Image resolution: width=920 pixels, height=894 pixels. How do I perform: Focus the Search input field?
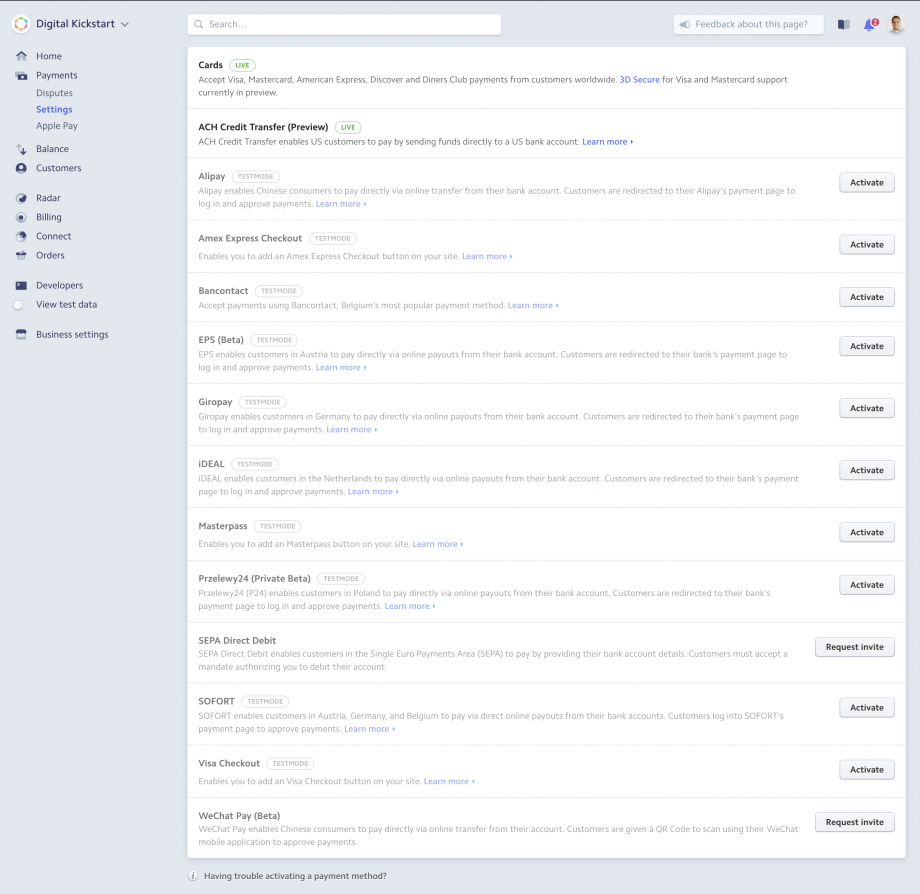coord(344,25)
